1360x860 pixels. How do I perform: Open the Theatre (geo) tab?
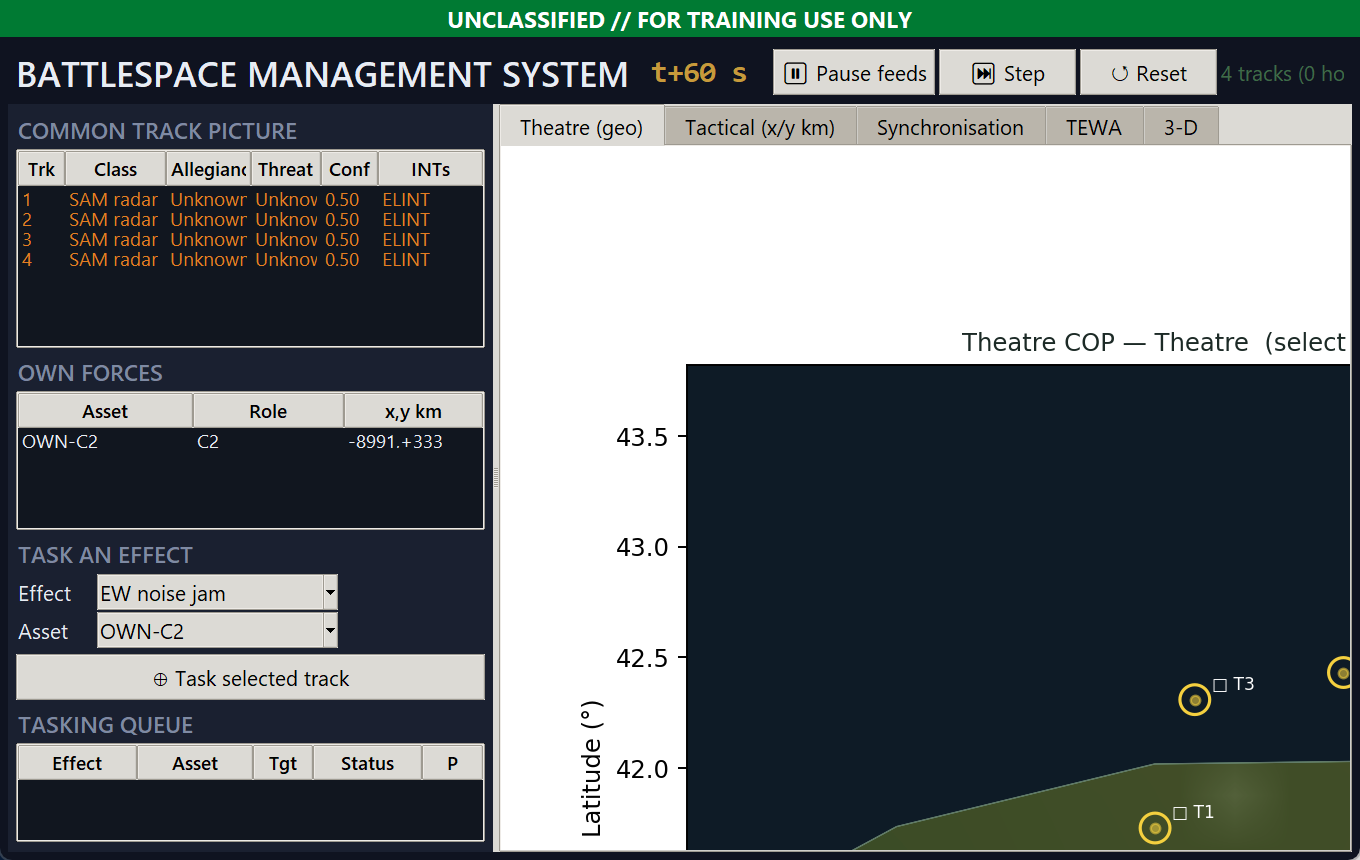(x=582, y=127)
